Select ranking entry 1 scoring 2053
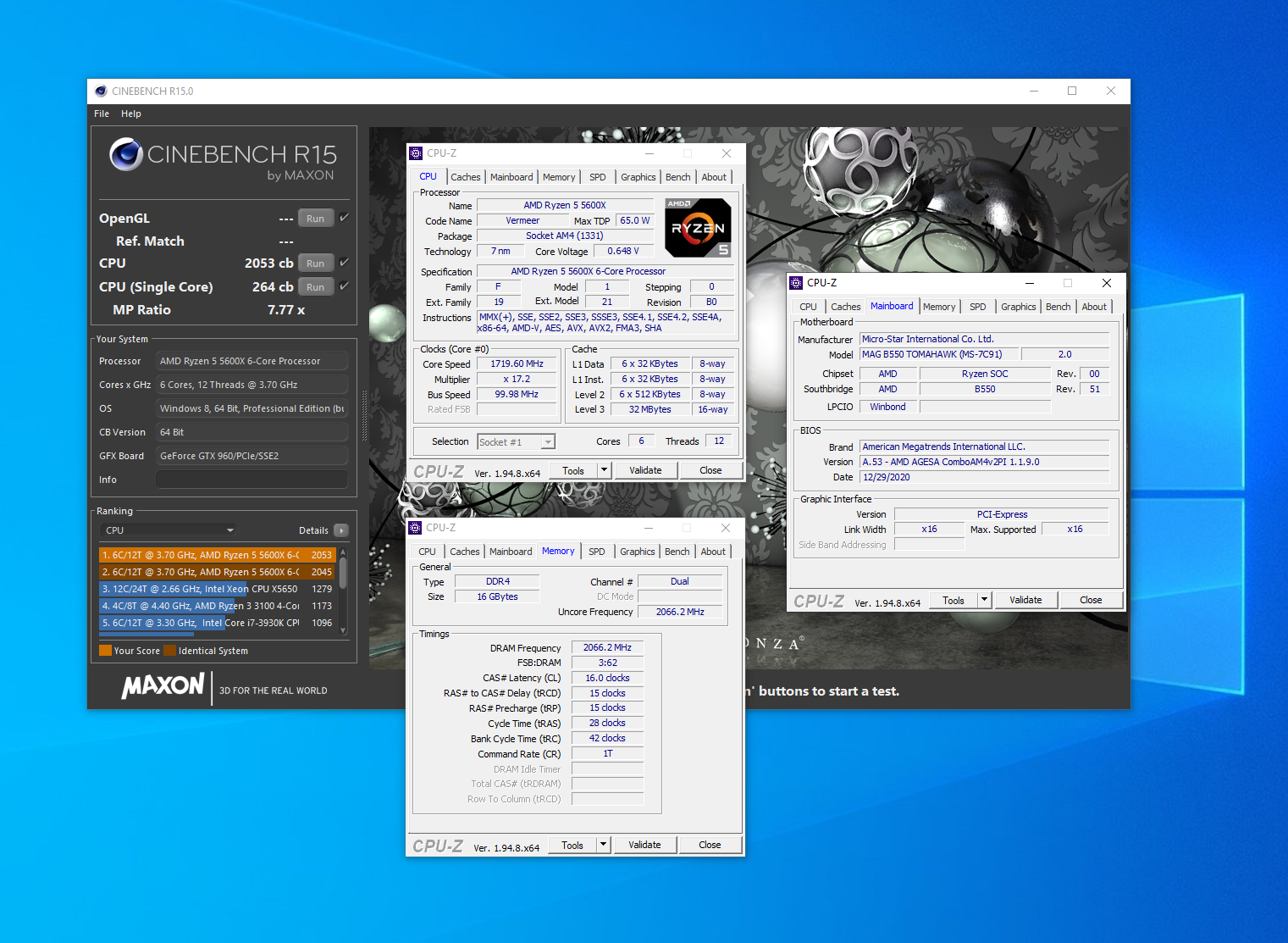 217,555
